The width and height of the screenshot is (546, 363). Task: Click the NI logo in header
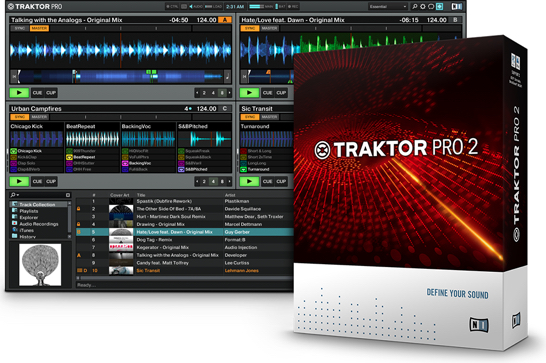(x=457, y=7)
